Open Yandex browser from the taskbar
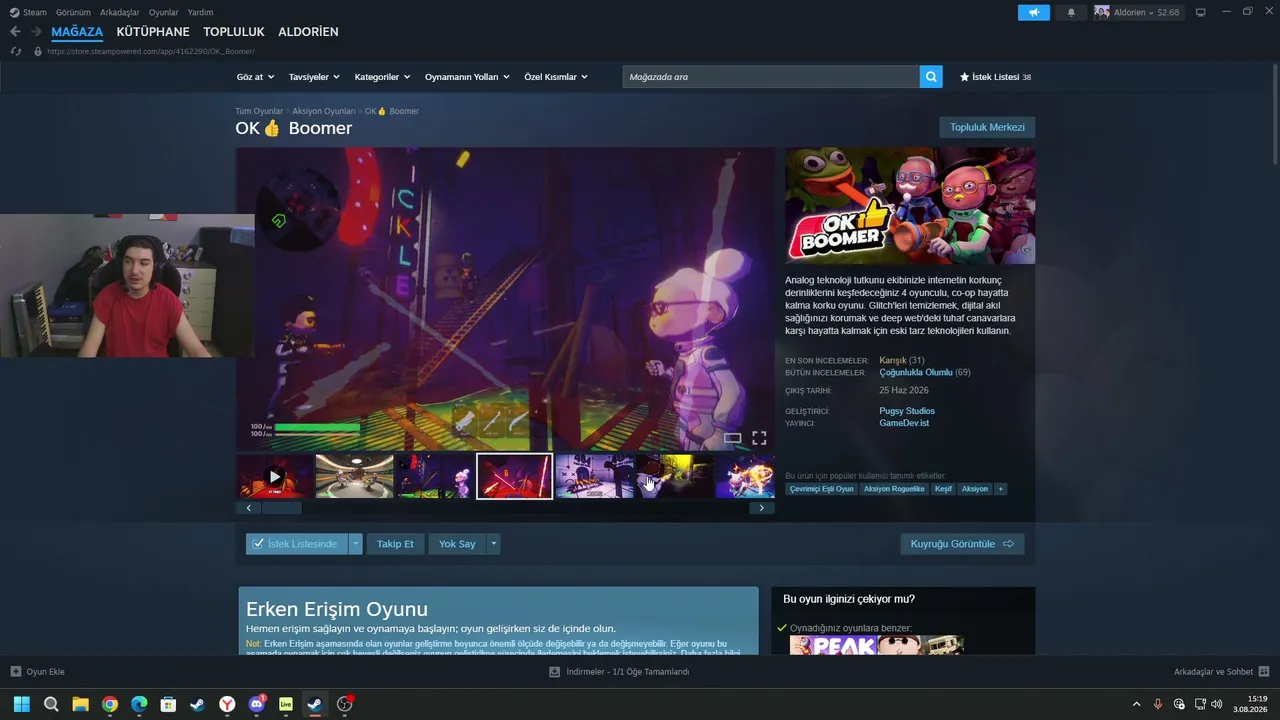 [228, 704]
